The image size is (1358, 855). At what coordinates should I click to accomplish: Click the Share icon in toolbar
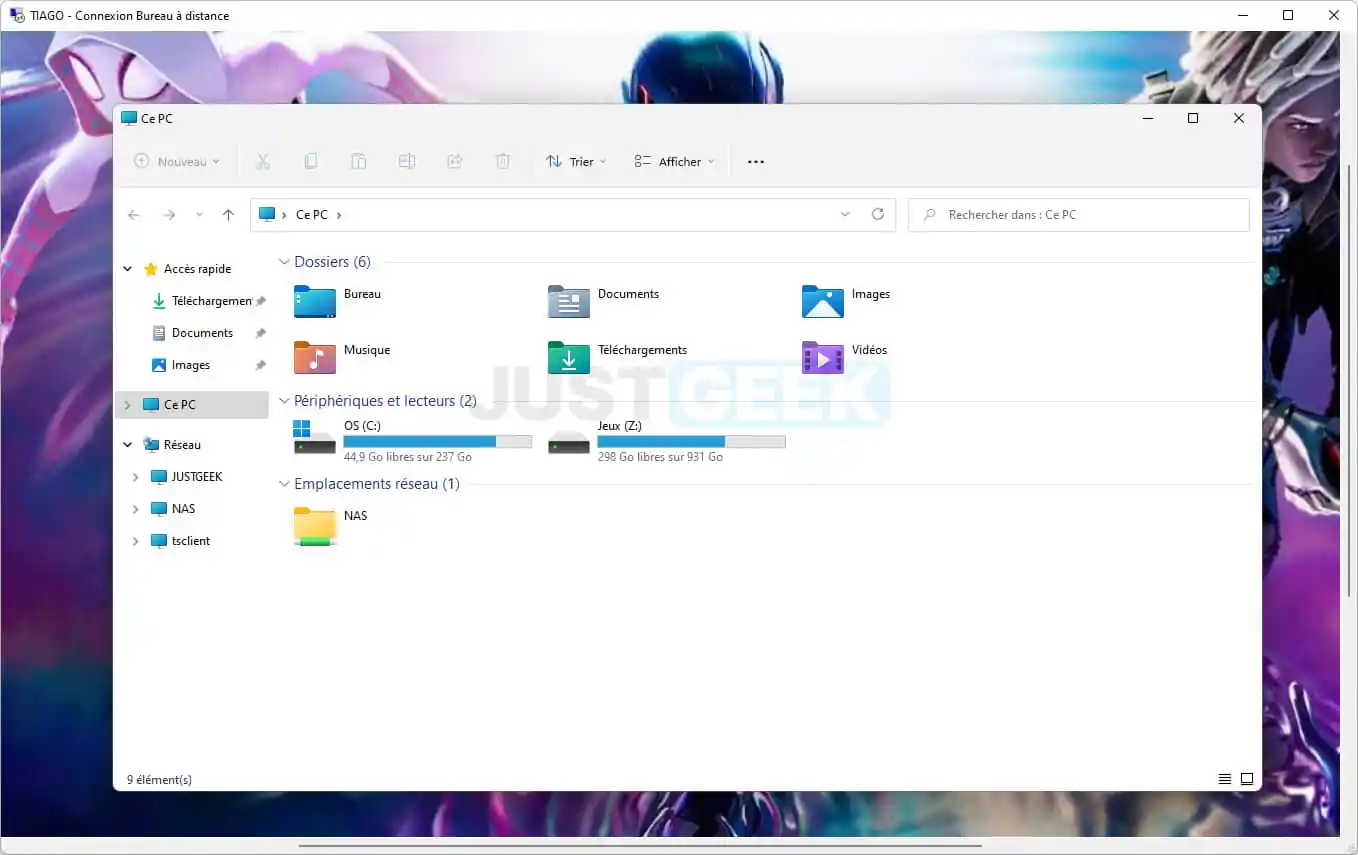click(455, 161)
